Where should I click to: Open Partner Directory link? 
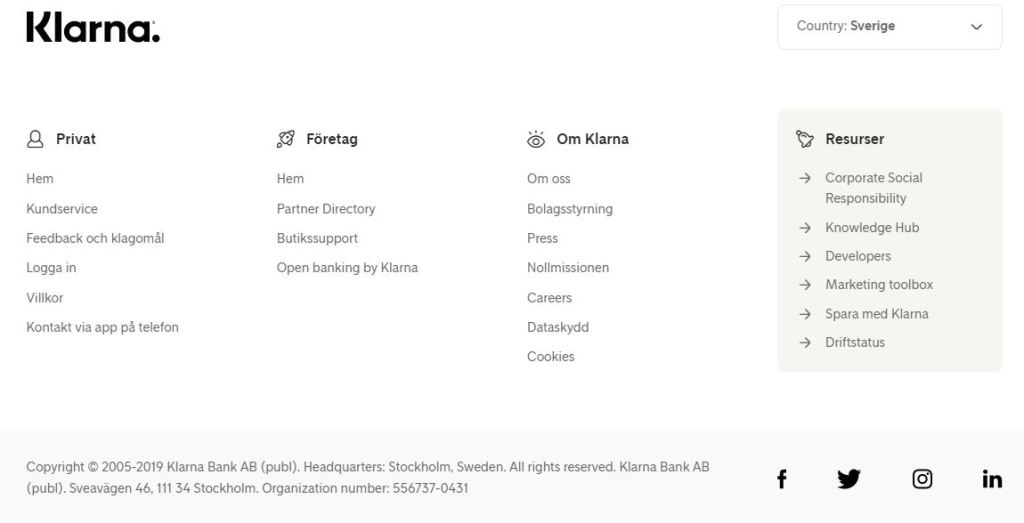coord(326,209)
